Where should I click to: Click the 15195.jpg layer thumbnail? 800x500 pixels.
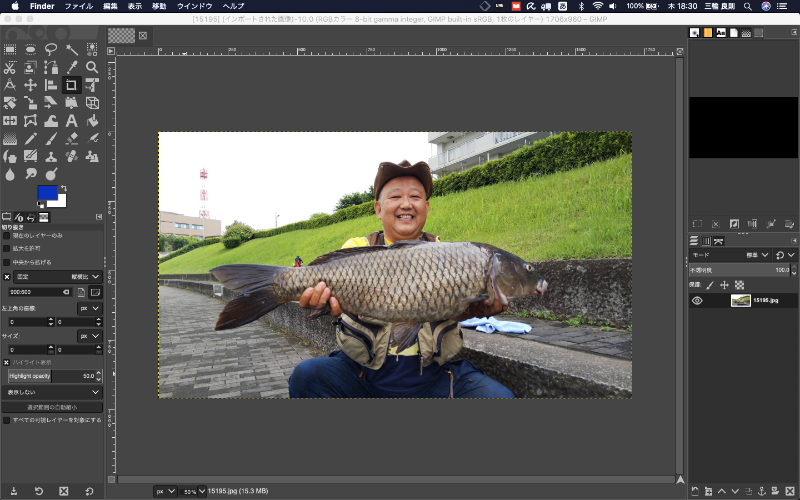pyautogui.click(x=740, y=300)
